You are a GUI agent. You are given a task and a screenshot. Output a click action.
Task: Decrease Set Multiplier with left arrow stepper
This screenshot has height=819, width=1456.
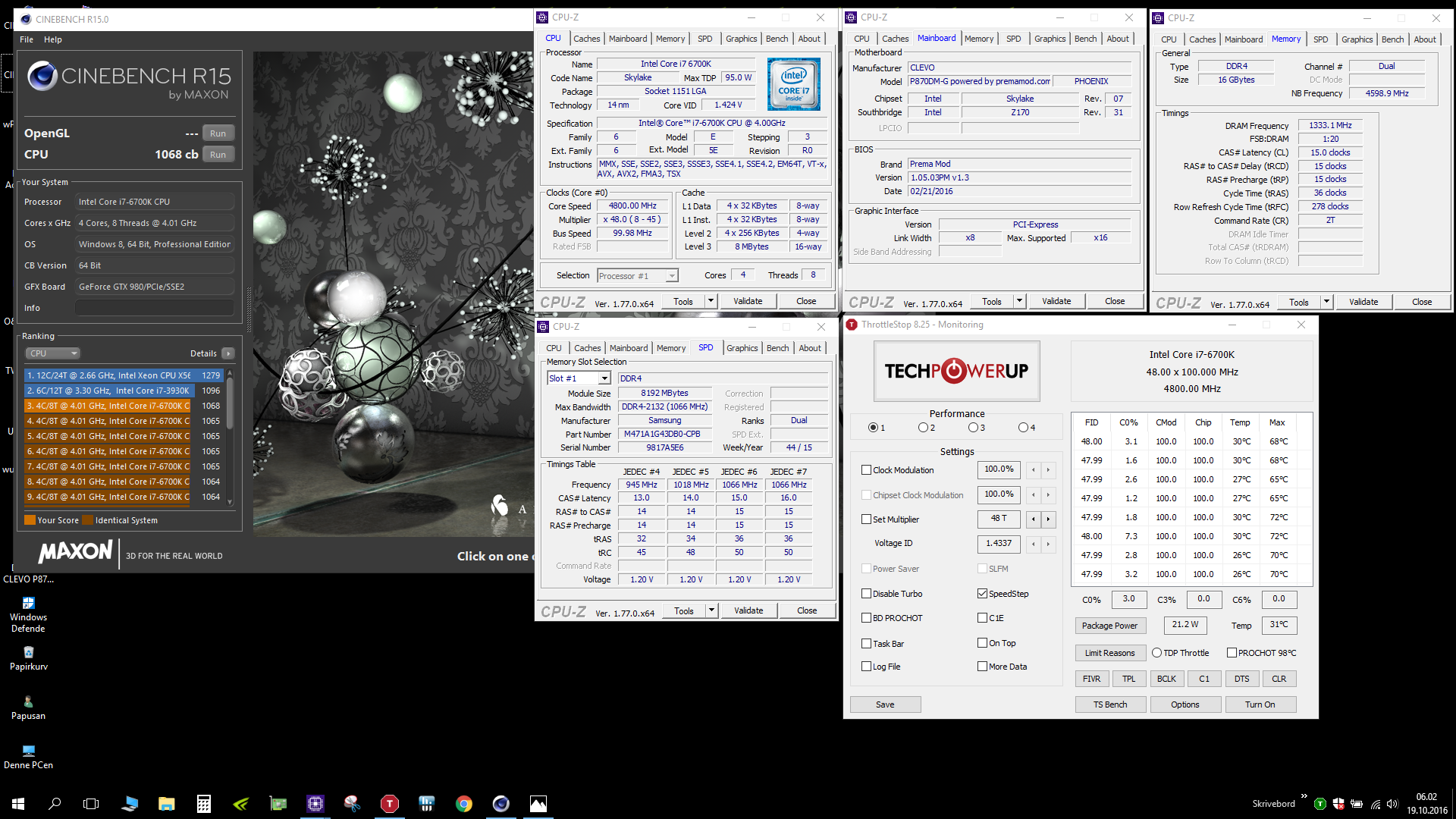1033,519
